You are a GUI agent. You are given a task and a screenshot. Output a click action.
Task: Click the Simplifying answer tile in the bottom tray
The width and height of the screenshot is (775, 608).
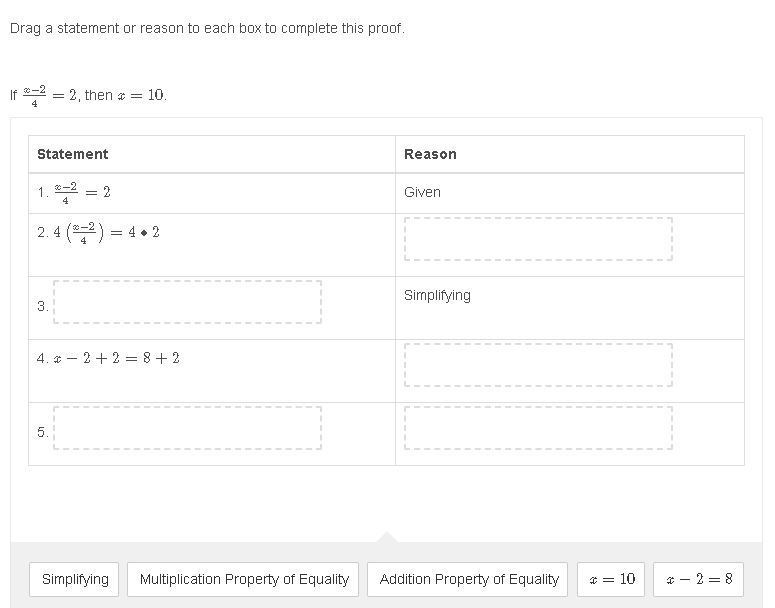coord(75,579)
